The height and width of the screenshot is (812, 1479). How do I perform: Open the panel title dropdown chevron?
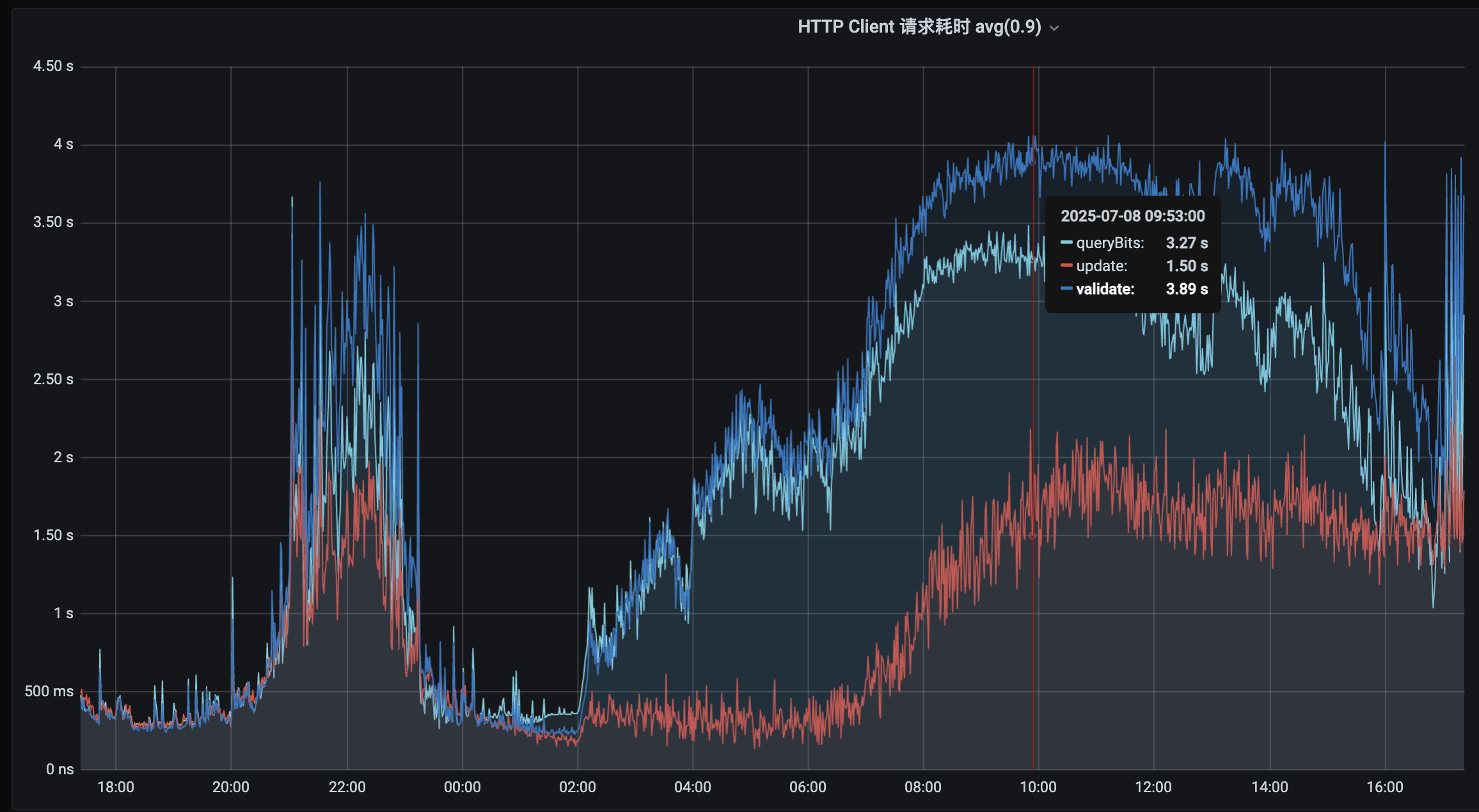tap(1054, 28)
